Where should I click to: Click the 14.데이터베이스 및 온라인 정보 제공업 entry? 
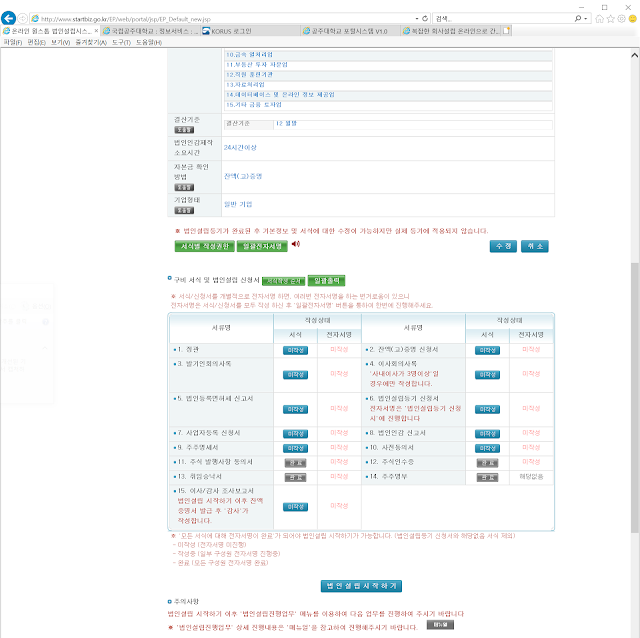[x=280, y=95]
